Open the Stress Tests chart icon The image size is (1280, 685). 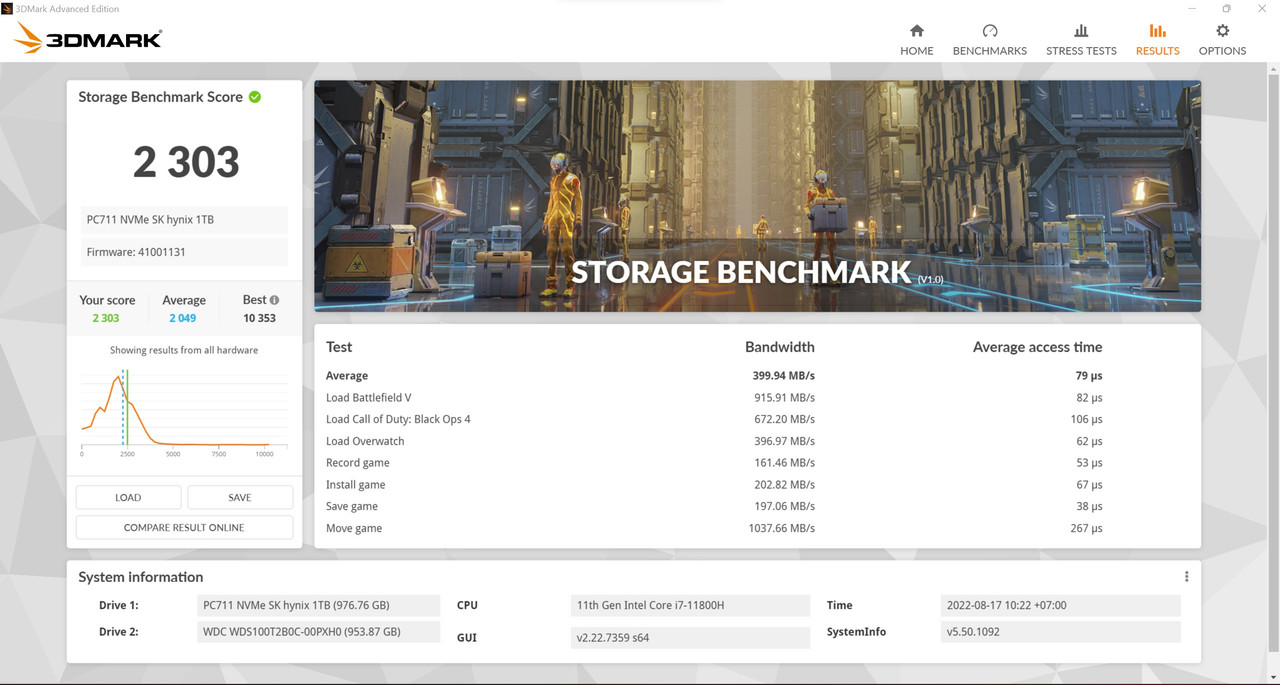click(x=1081, y=31)
